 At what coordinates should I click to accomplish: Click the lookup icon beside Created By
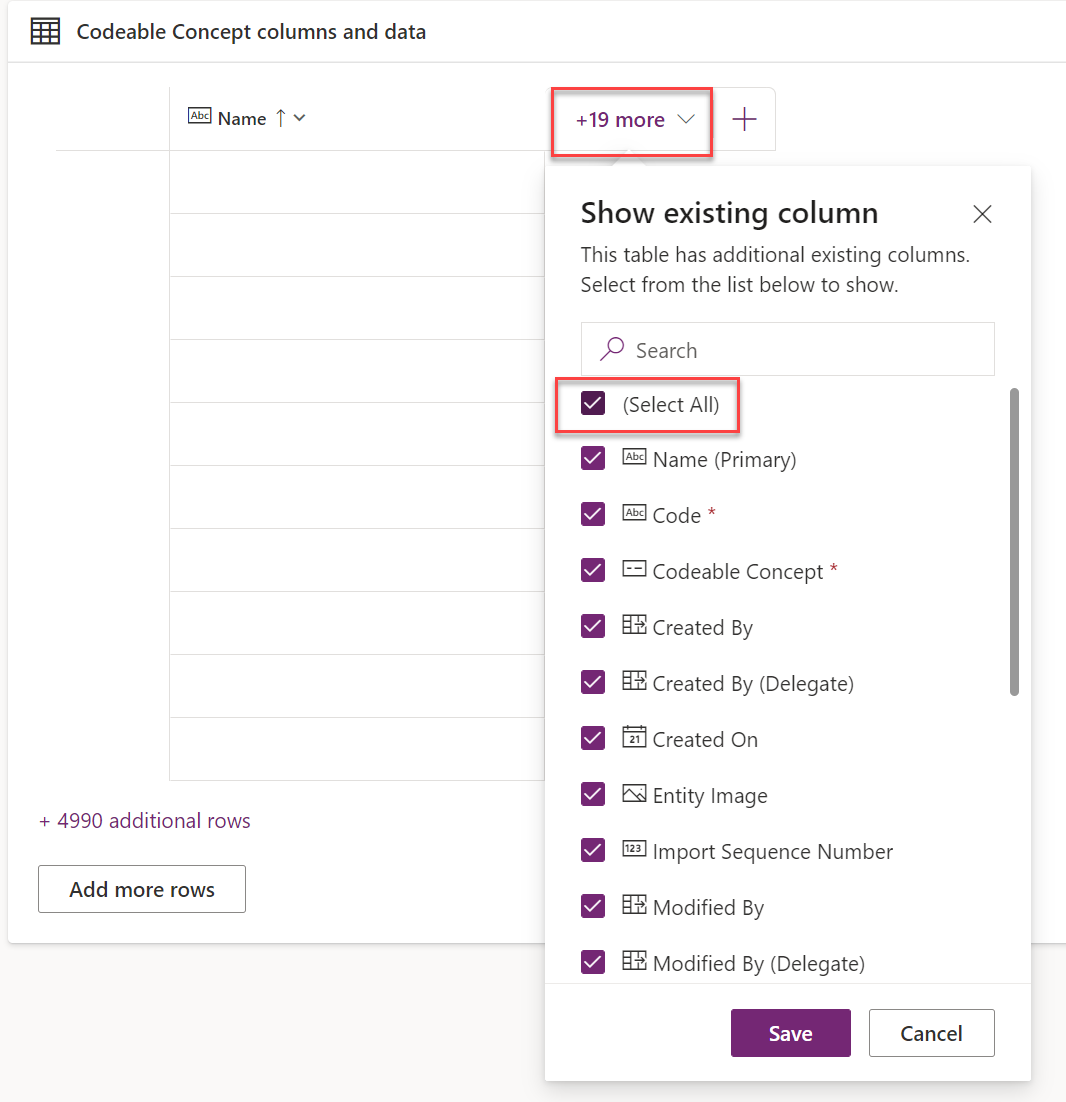click(x=633, y=626)
